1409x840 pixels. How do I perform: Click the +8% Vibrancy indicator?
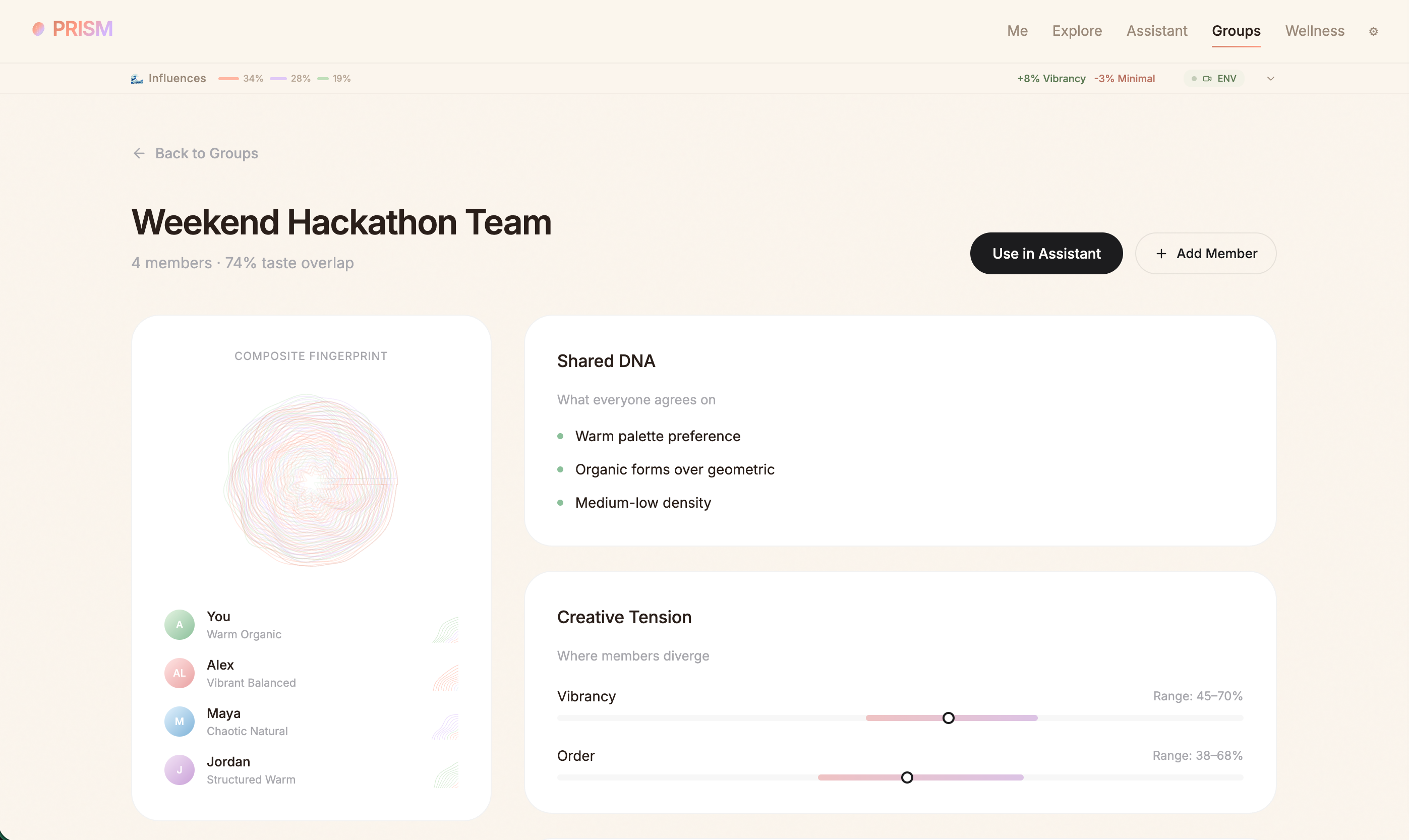[x=1051, y=79]
